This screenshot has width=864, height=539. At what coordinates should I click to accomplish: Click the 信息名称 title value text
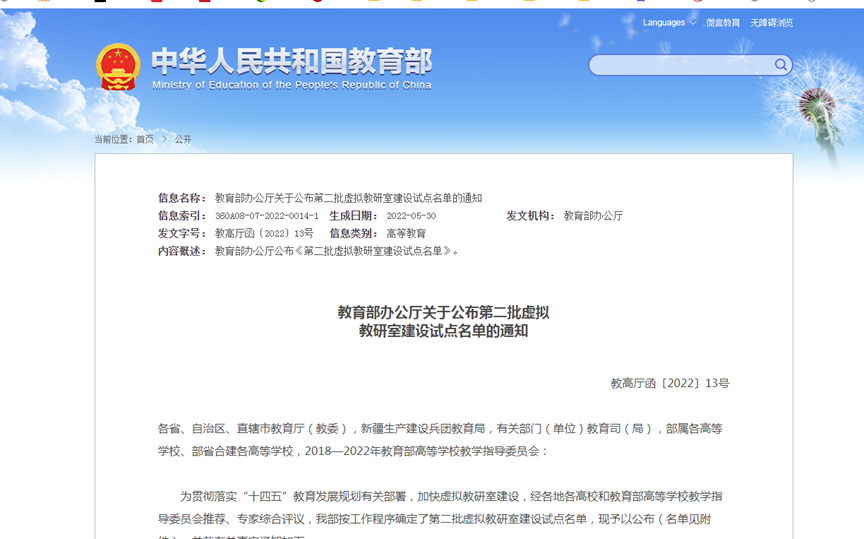pos(348,198)
